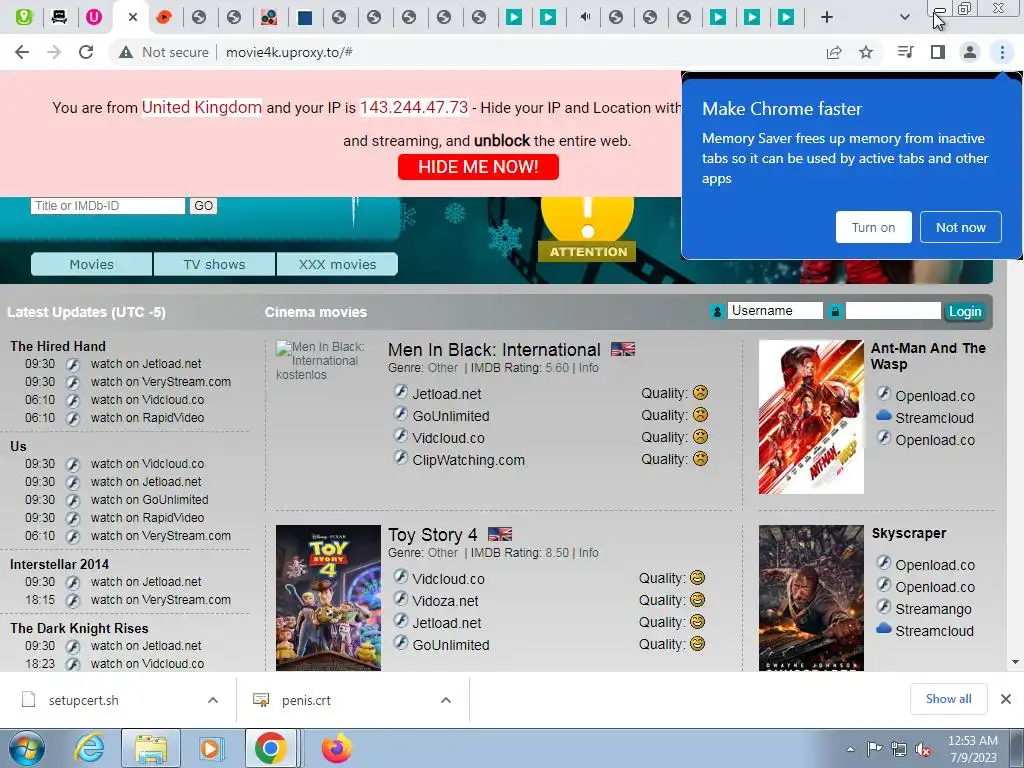The width and height of the screenshot is (1024, 768).
Task: Open the Chrome three-dot menu
Action: pyautogui.click(x=1002, y=52)
